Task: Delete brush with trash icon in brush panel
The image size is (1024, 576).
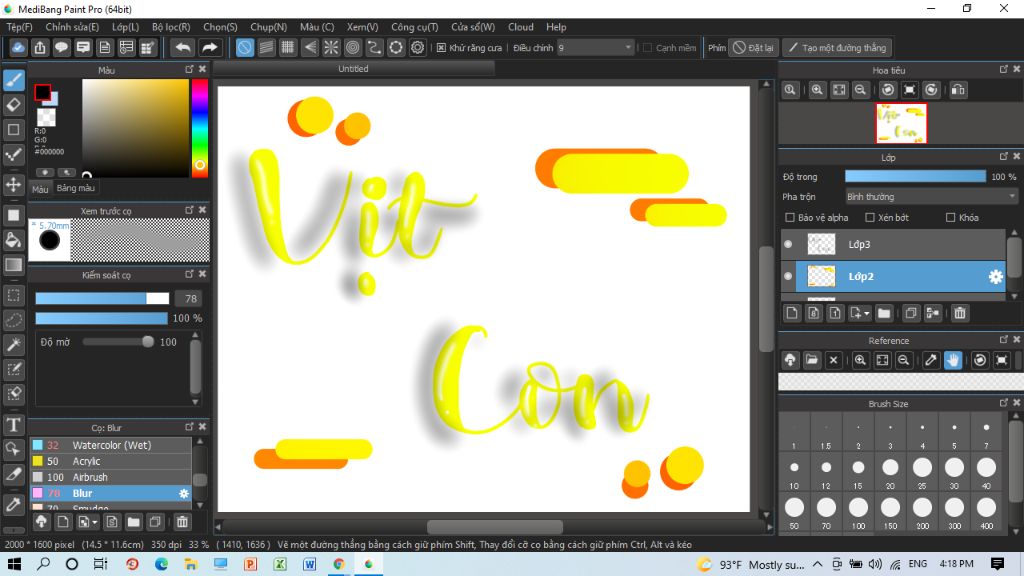Action: (182, 522)
